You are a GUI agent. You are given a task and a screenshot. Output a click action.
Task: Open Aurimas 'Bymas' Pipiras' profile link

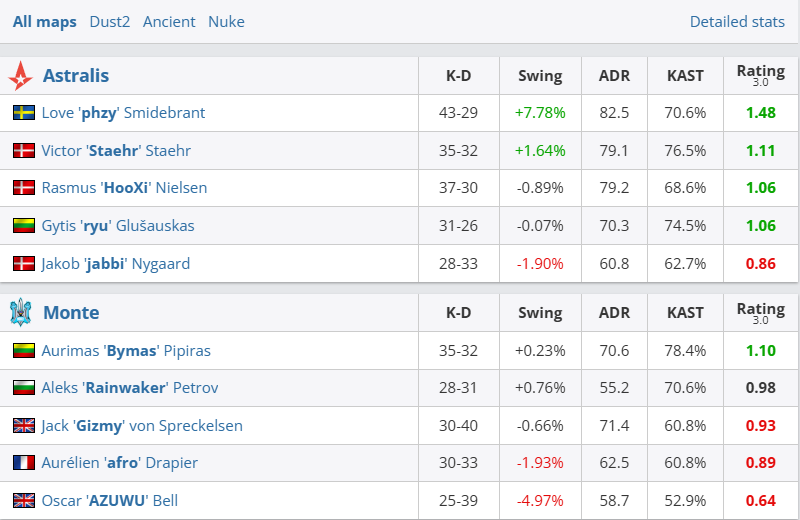click(126, 351)
